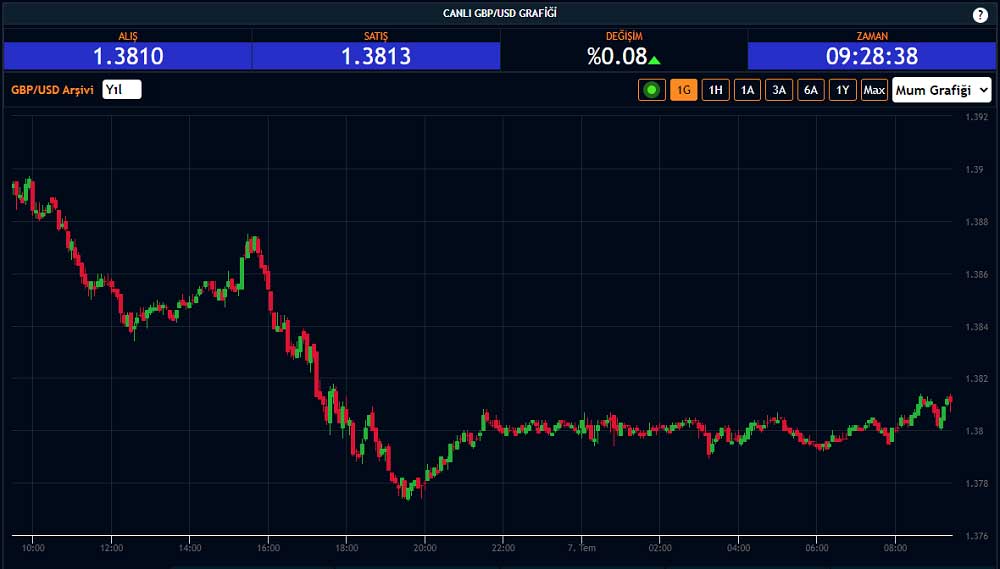The image size is (1000, 569).
Task: Click the 06:00 time axis label
Action: click(817, 548)
